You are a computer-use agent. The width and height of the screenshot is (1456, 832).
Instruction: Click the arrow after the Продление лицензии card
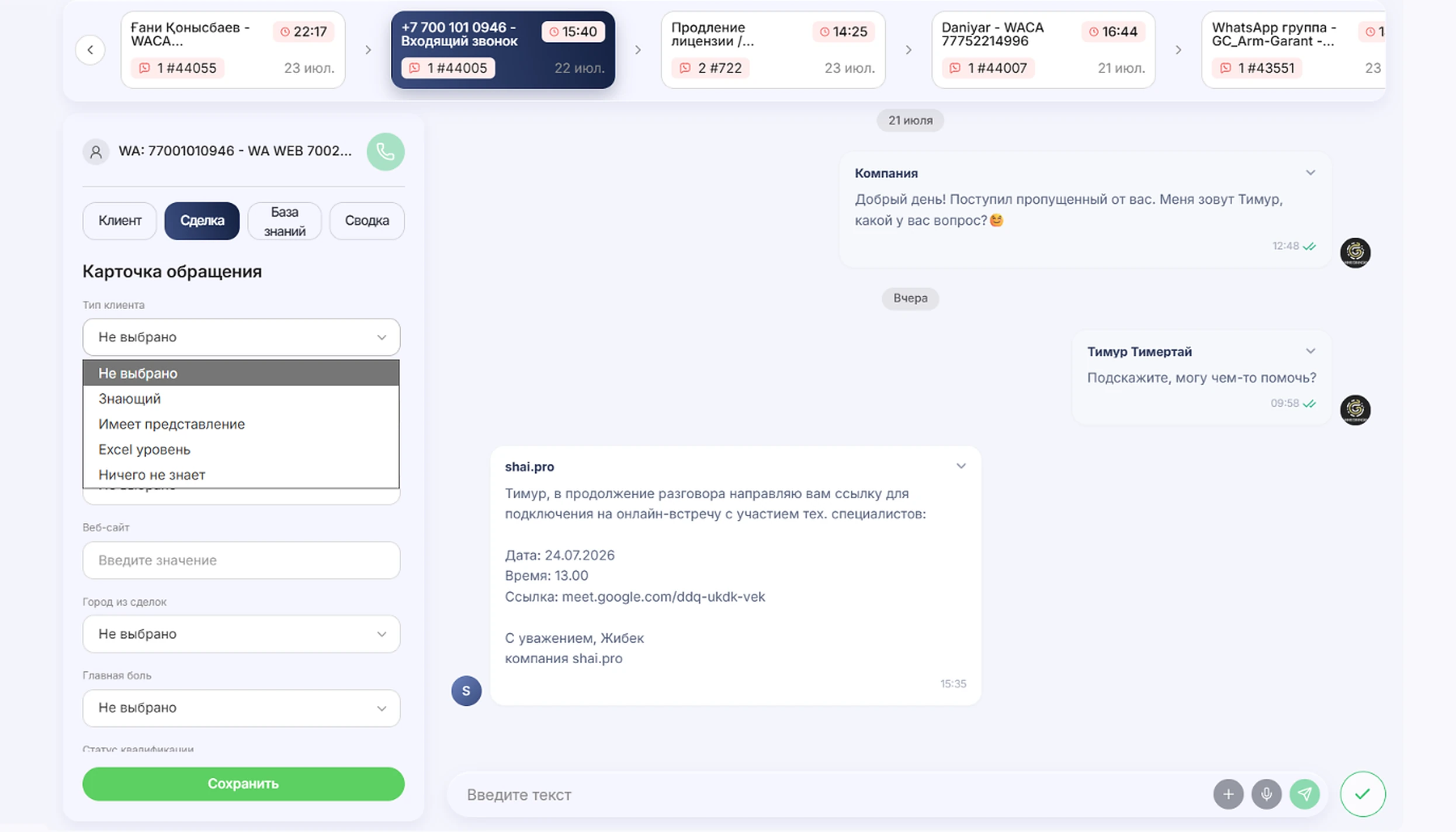[909, 50]
